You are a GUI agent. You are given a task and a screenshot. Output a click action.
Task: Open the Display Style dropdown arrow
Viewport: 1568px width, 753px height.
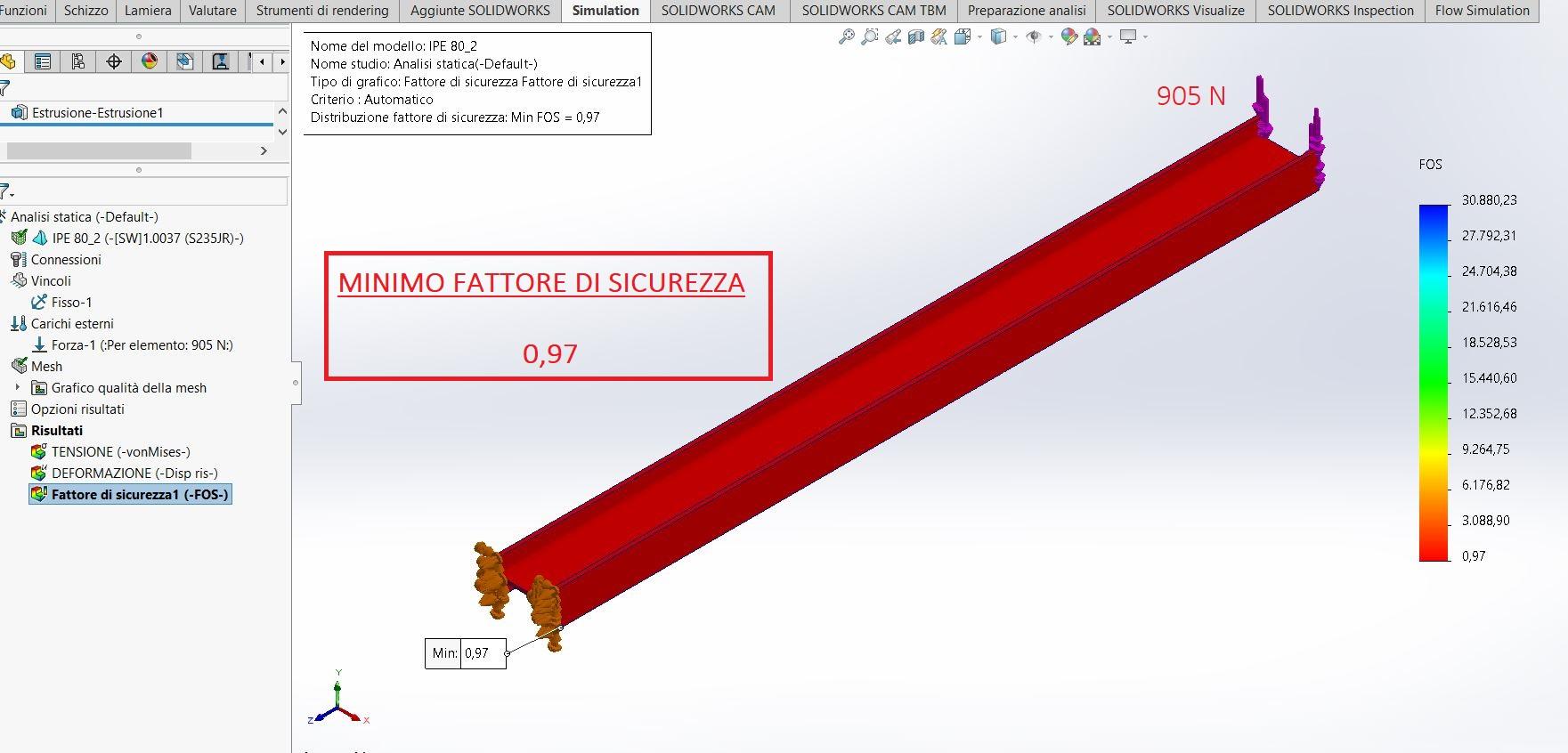(x=1016, y=36)
